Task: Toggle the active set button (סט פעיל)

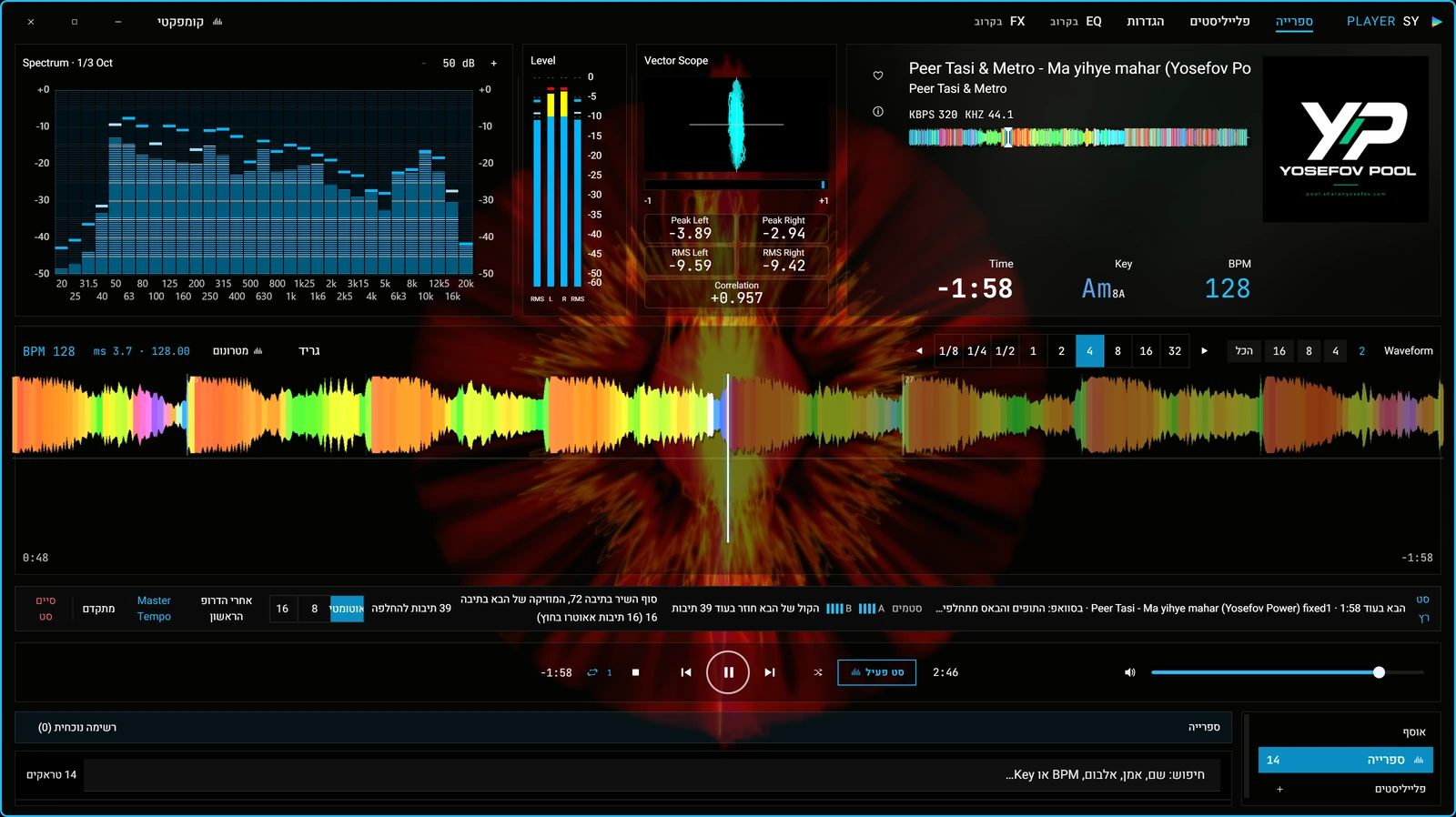Action: 877,672
